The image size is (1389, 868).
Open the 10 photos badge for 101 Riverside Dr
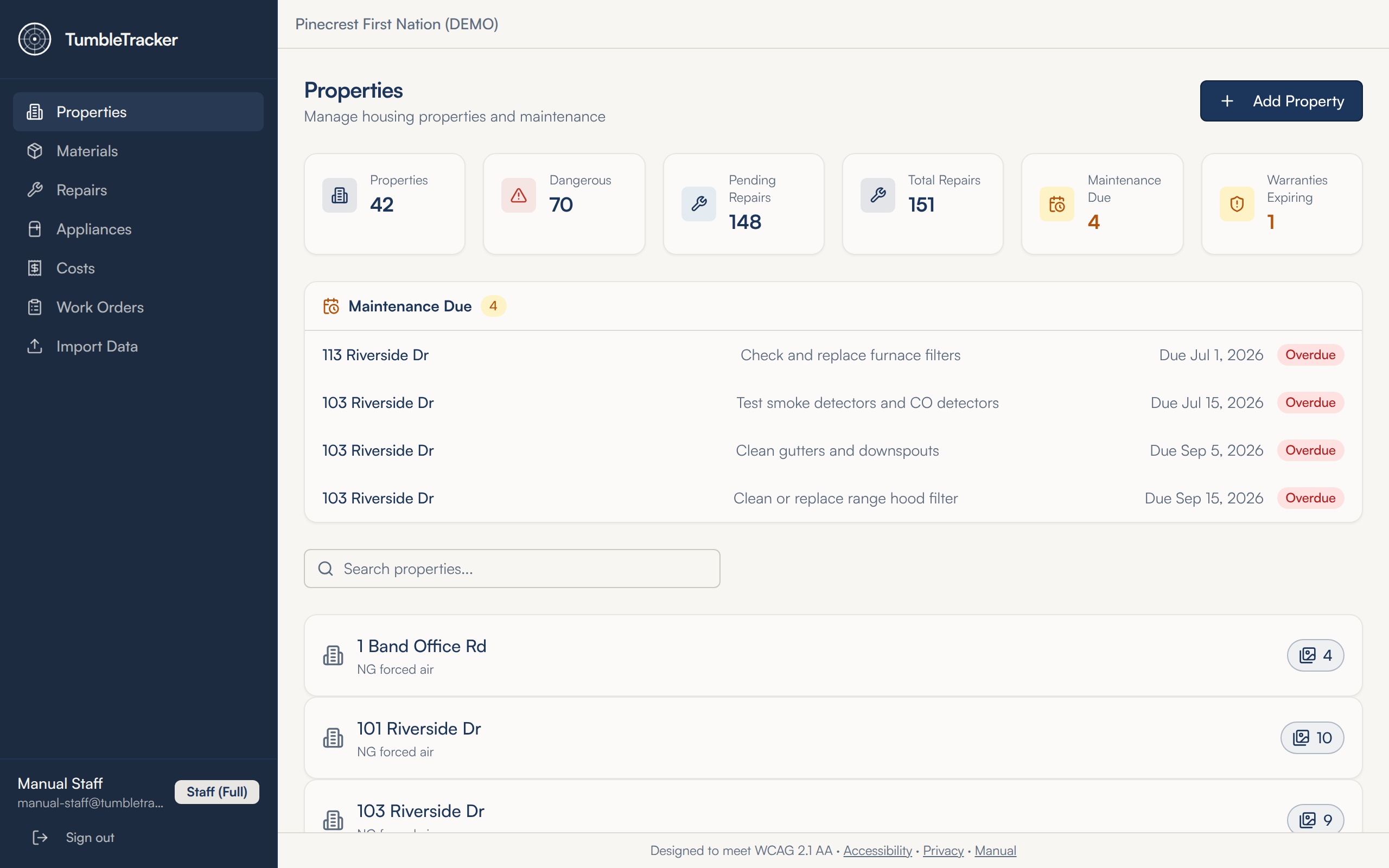[1312, 738]
